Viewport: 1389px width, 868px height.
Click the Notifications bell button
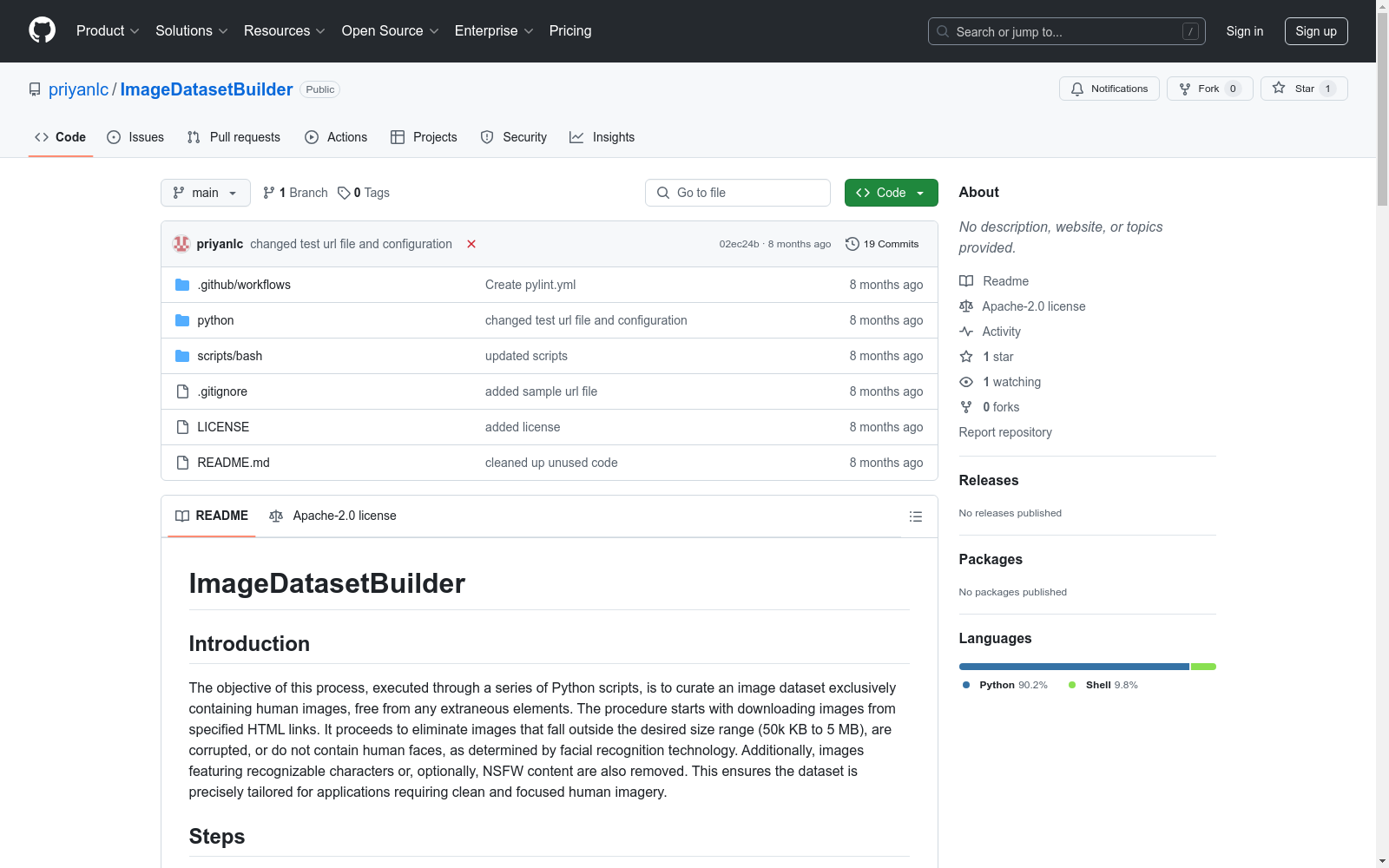(x=1109, y=89)
